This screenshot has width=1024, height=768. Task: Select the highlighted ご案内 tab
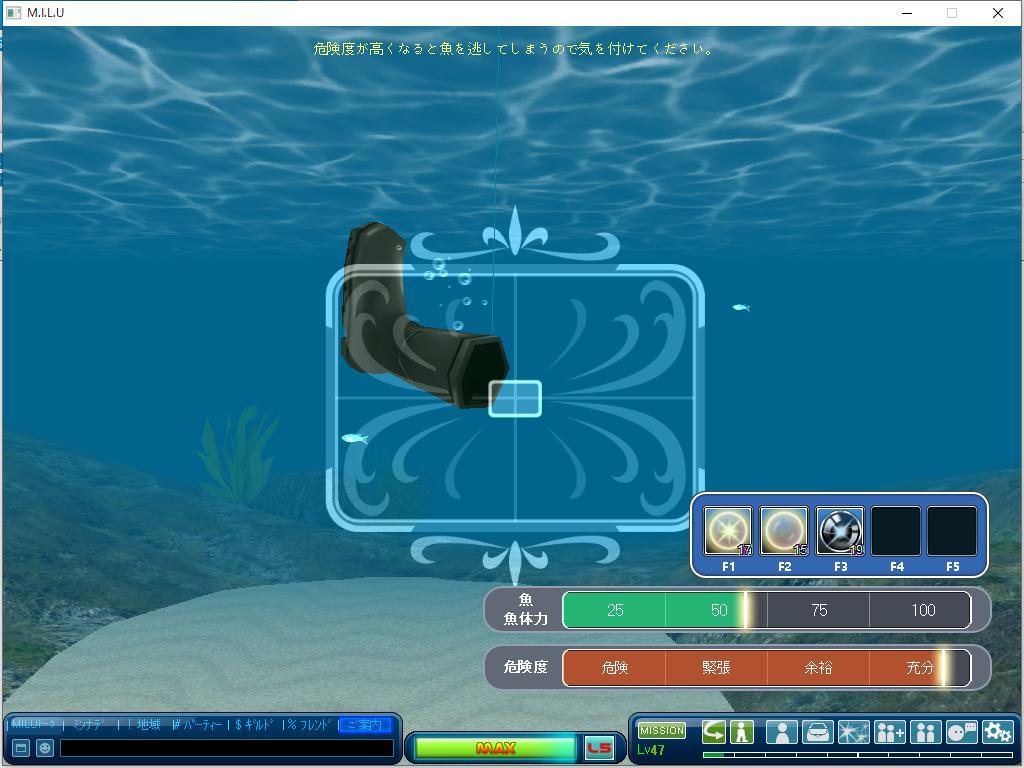(x=365, y=725)
